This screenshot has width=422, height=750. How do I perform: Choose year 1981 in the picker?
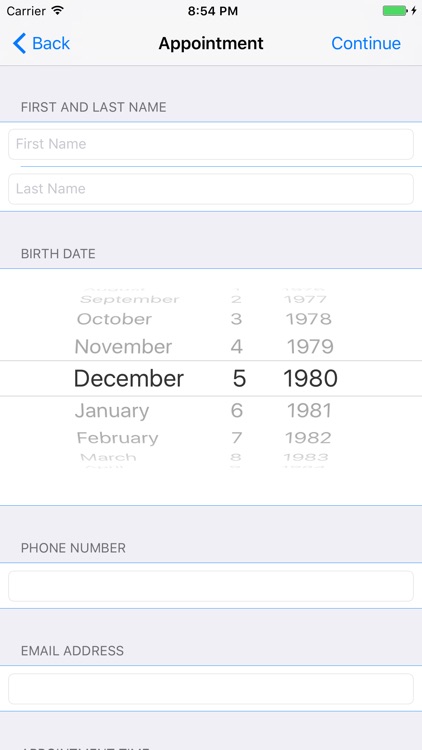click(x=309, y=411)
